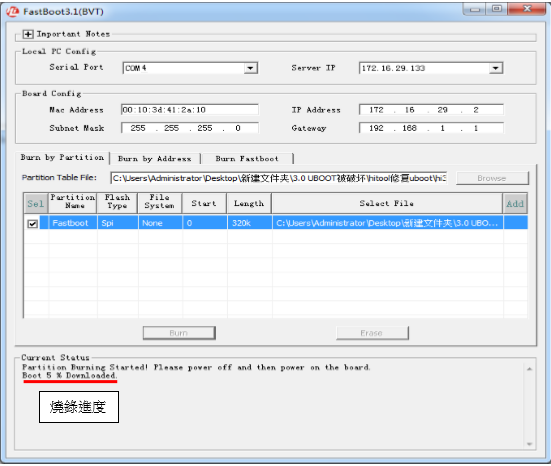
Task: Click the Flash Type column header
Action: click(117, 202)
